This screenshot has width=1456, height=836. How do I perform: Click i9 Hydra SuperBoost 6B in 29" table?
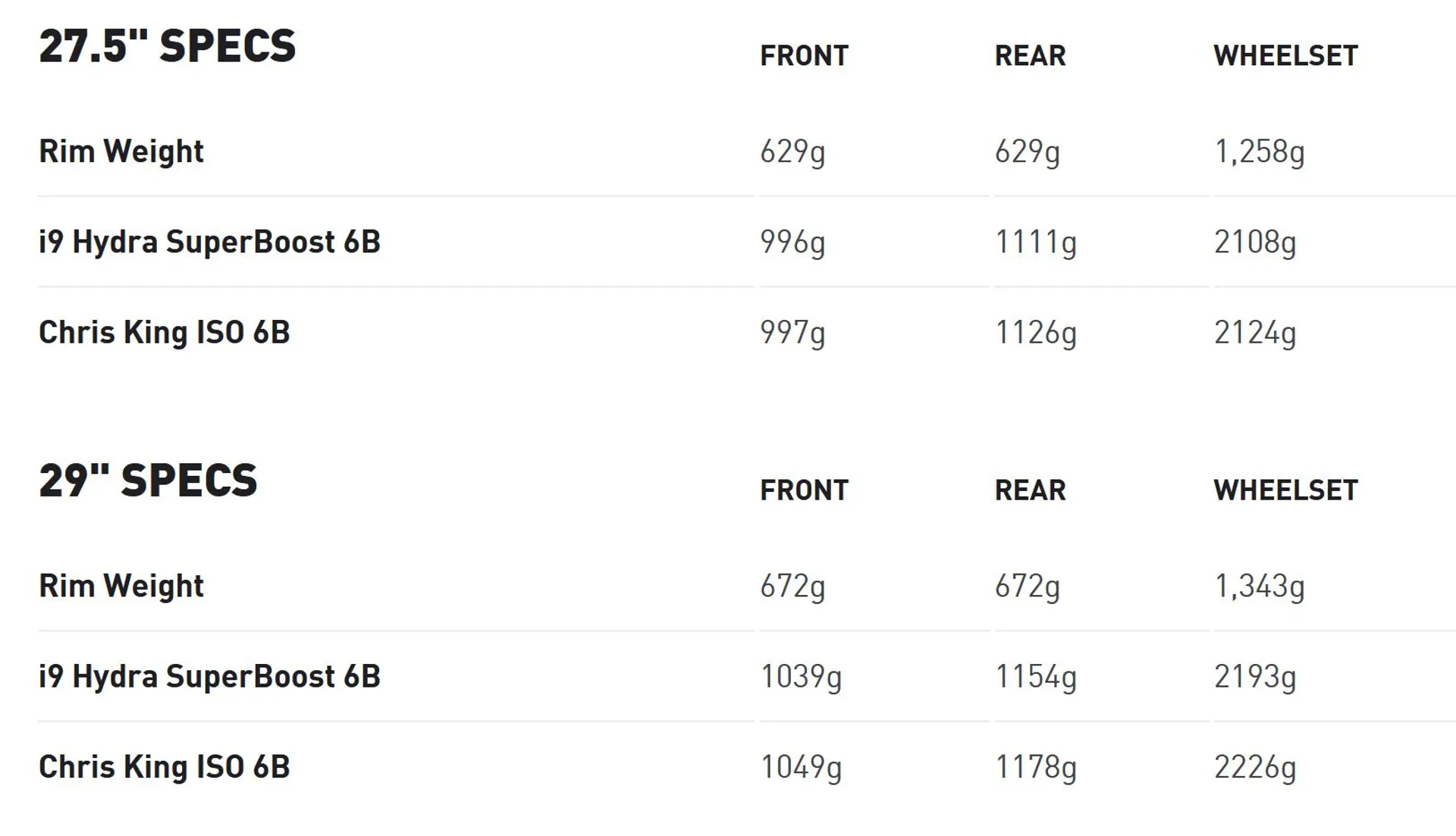210,677
